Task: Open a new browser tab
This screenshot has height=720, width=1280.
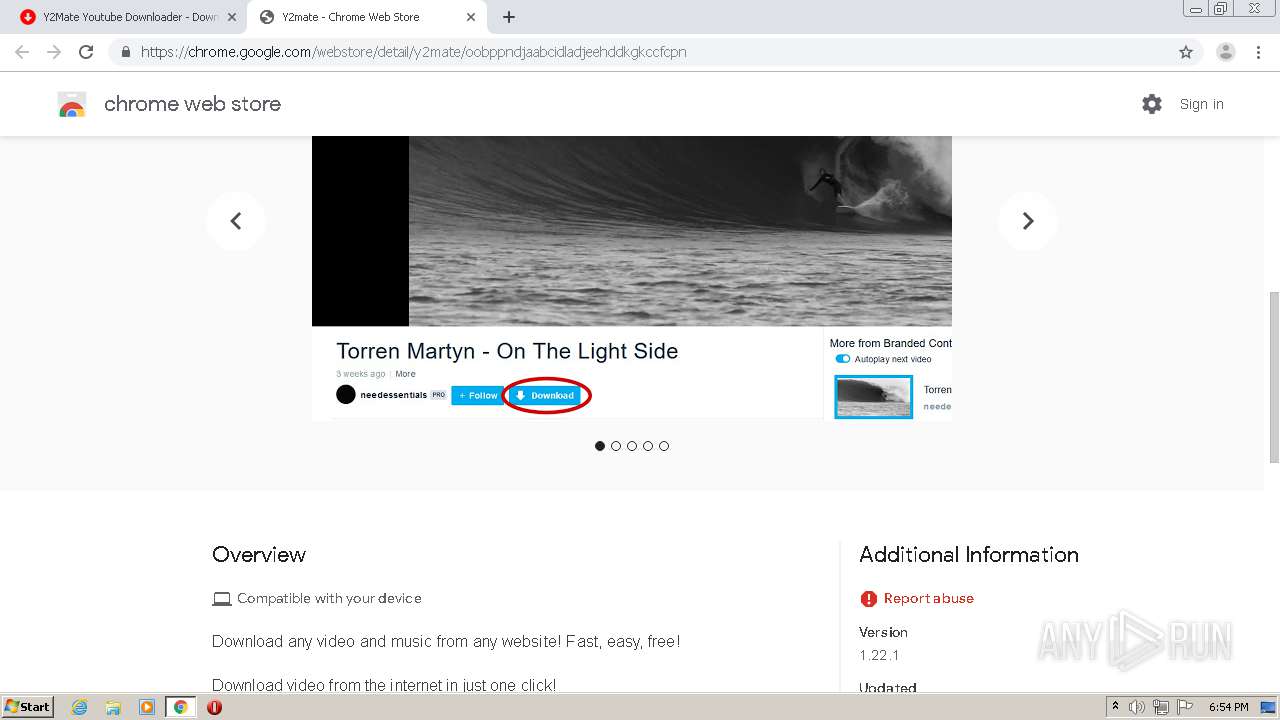Action: pyautogui.click(x=509, y=17)
